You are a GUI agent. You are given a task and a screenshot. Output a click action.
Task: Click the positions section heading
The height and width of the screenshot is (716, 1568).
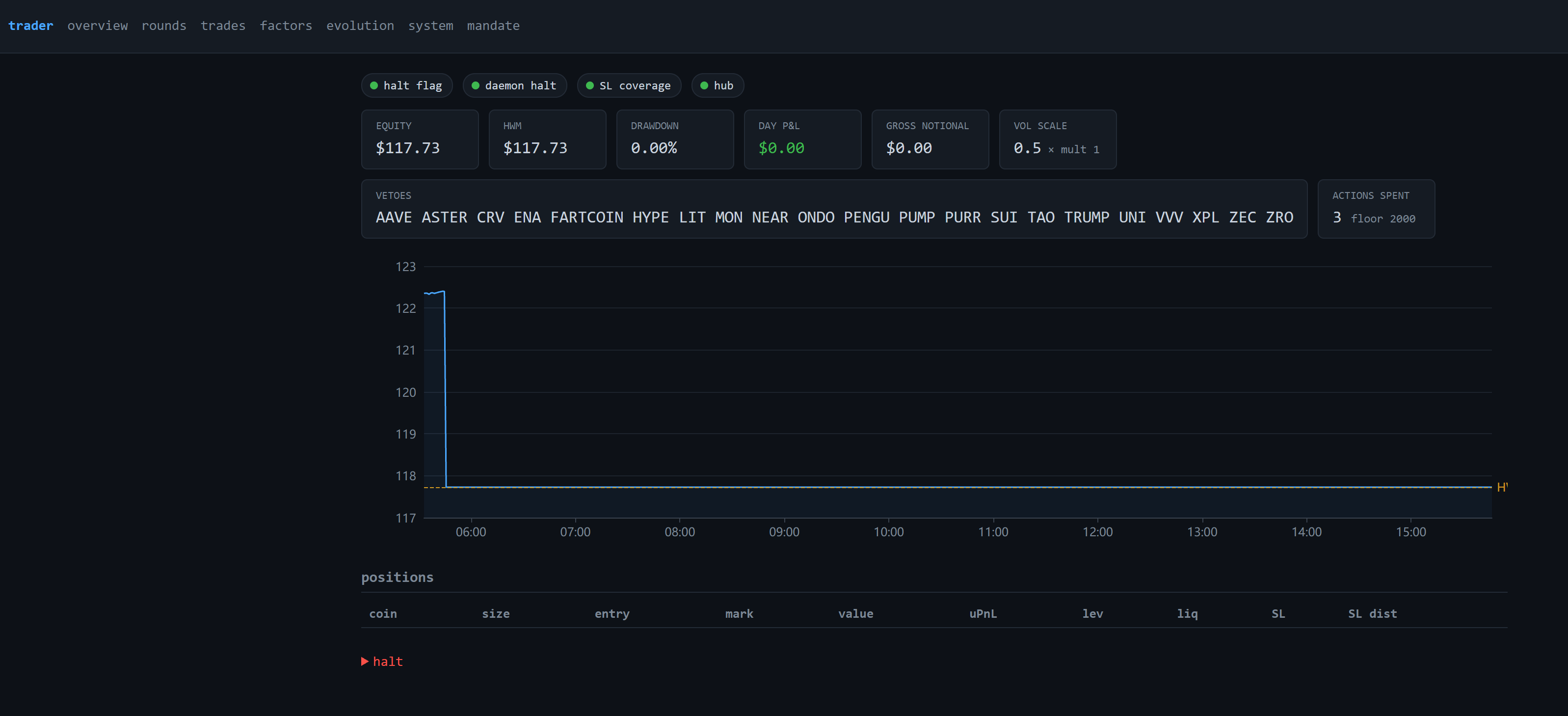coord(397,577)
